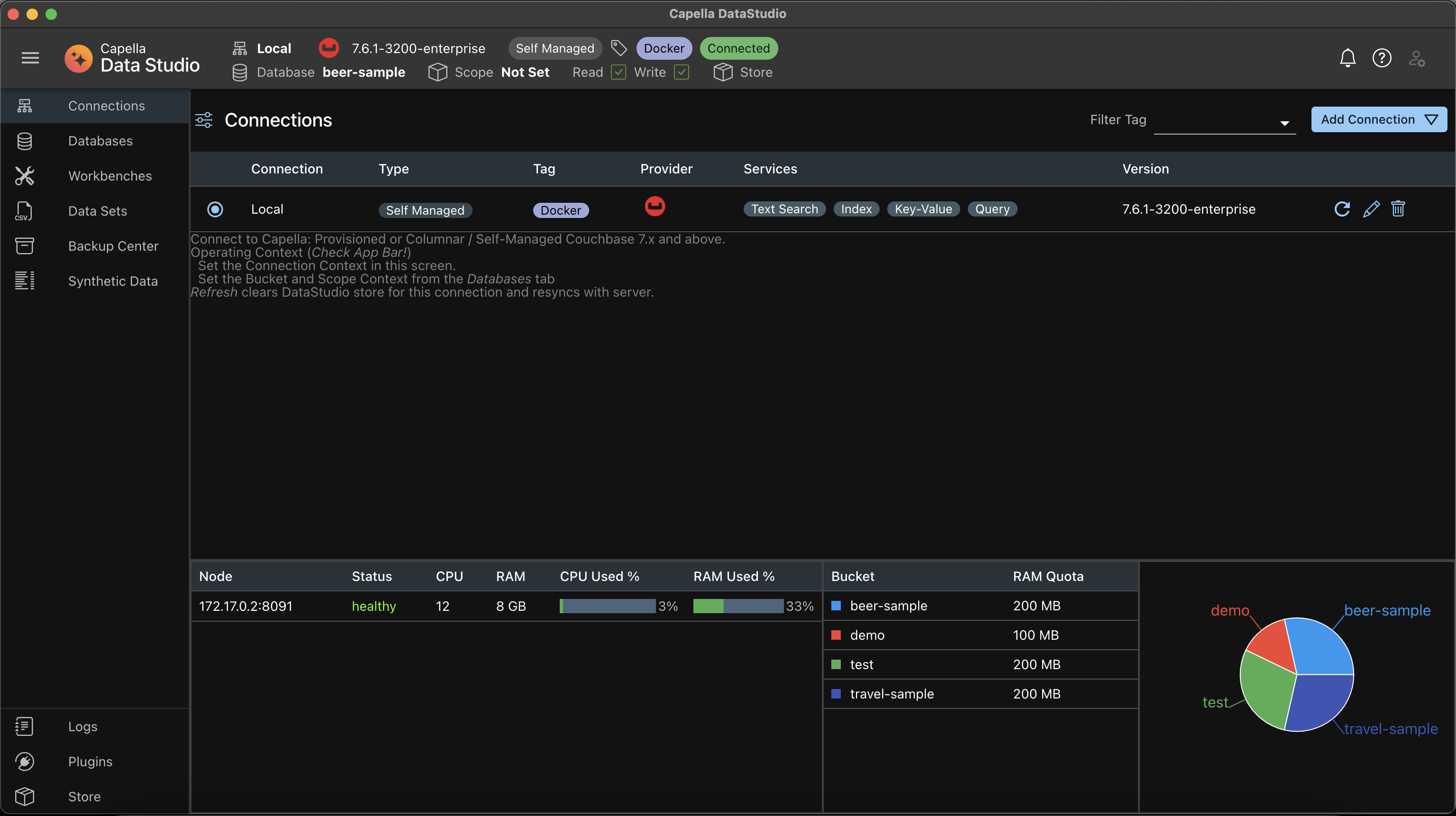The width and height of the screenshot is (1456, 816).
Task: Click the Synthetic Data icon
Action: click(24, 281)
